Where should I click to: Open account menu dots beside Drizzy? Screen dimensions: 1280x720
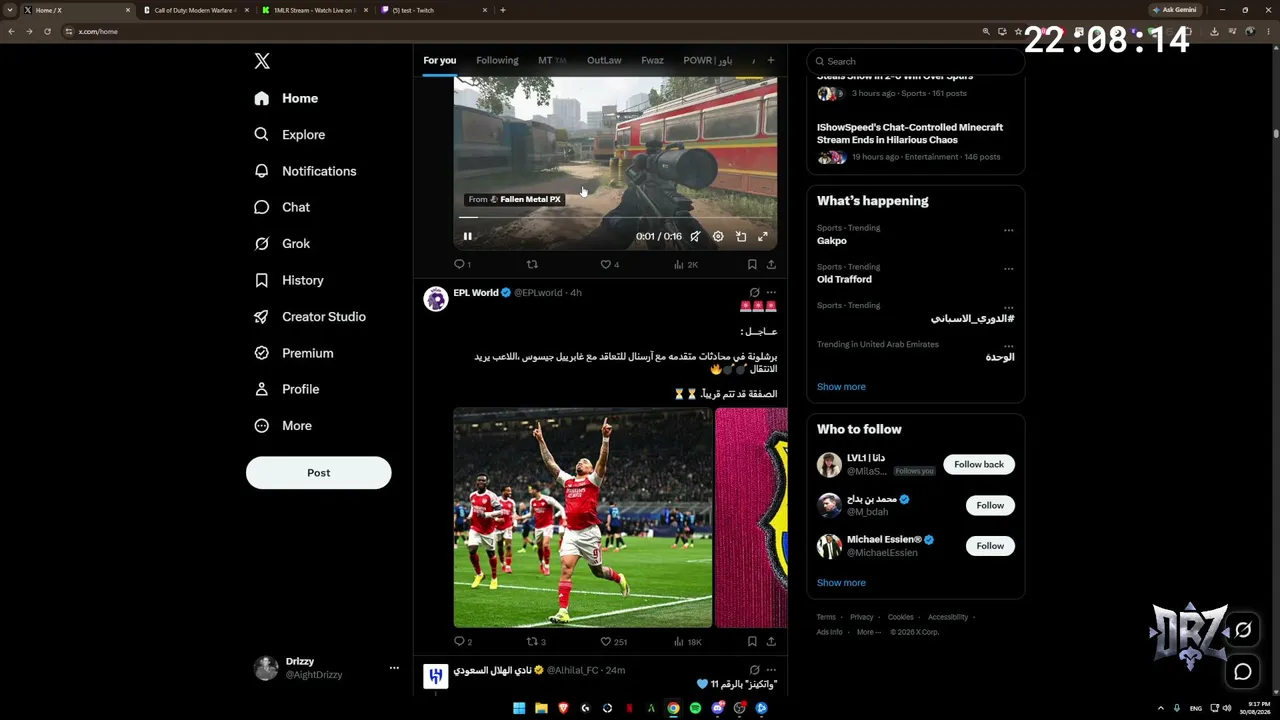394,668
